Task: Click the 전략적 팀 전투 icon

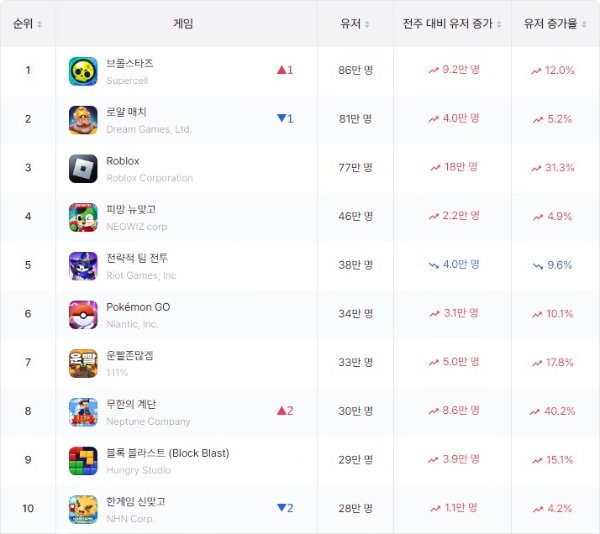Action: [x=83, y=266]
